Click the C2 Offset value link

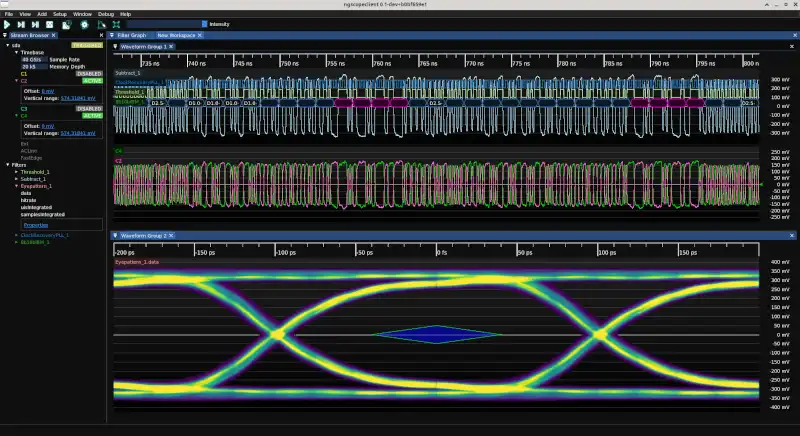click(x=47, y=91)
